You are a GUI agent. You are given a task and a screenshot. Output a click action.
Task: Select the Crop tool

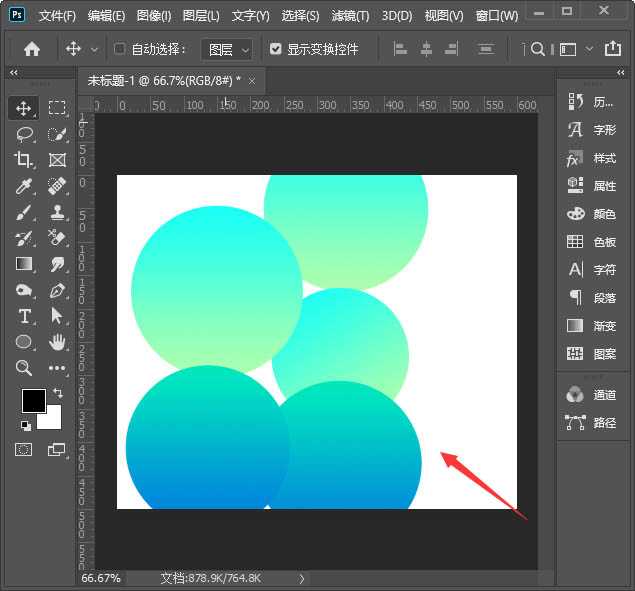click(25, 160)
